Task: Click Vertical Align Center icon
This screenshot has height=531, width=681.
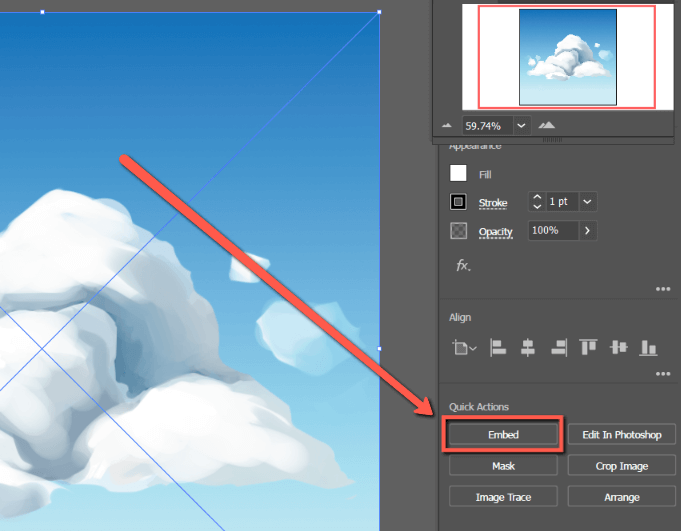Action: tap(618, 347)
